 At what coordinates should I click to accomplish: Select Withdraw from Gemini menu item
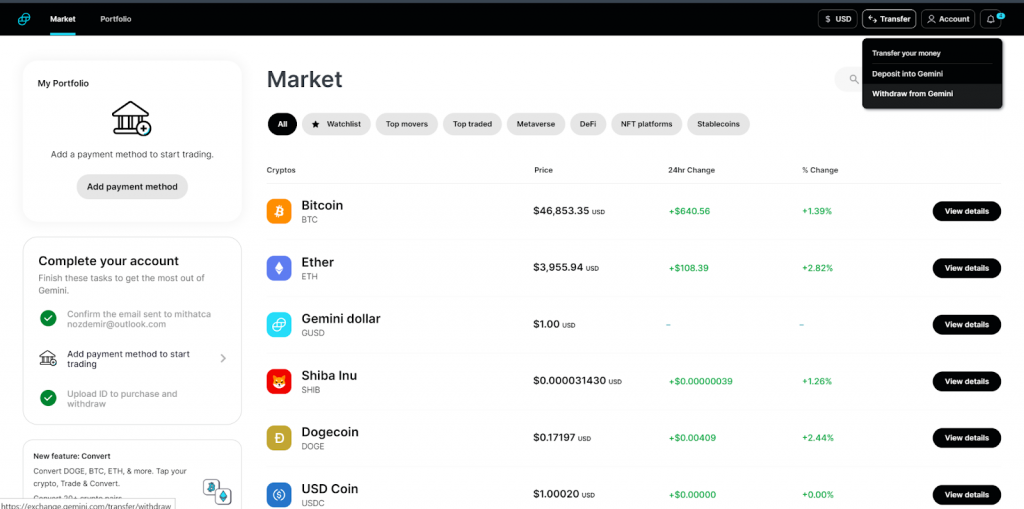932,94
